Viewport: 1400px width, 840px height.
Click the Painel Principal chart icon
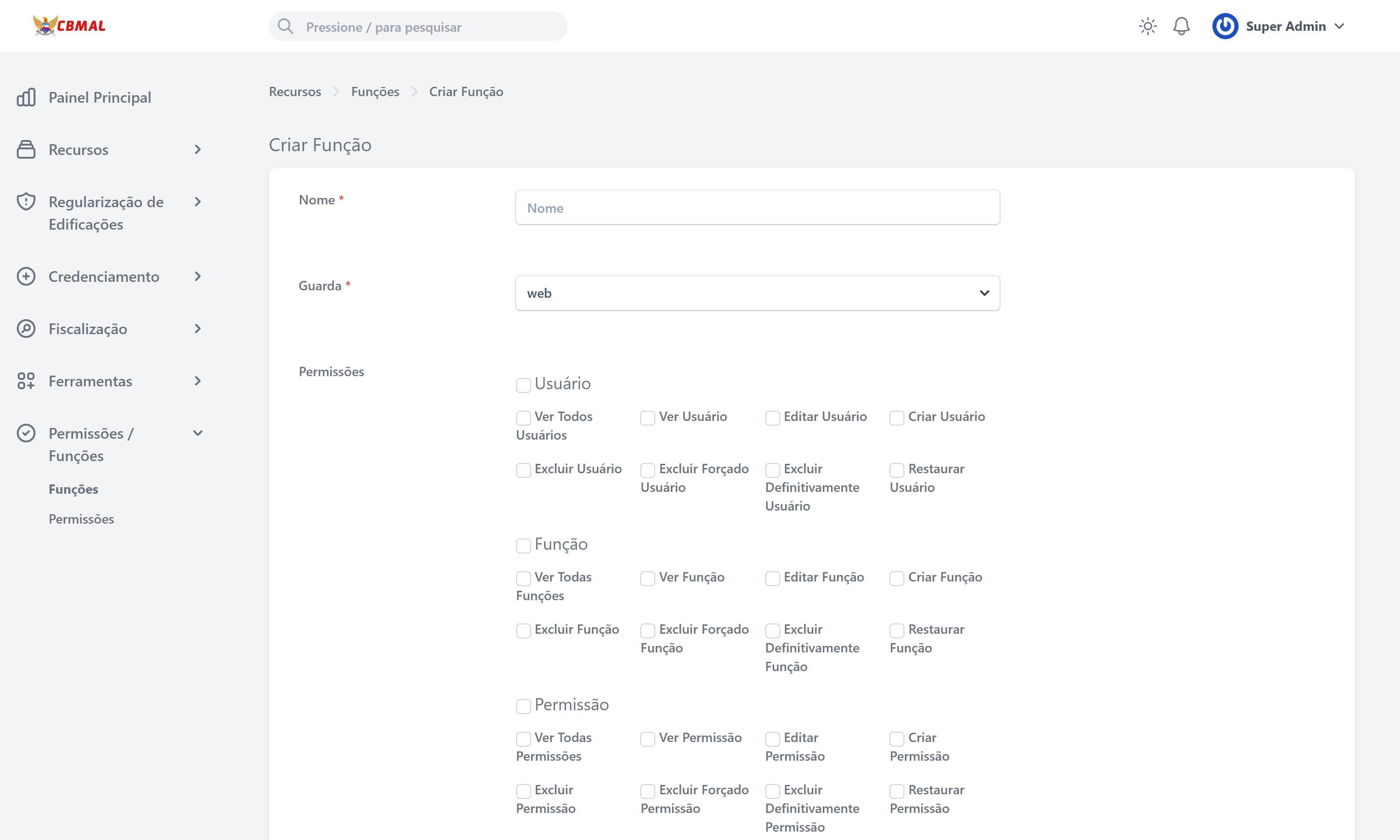coord(26,98)
